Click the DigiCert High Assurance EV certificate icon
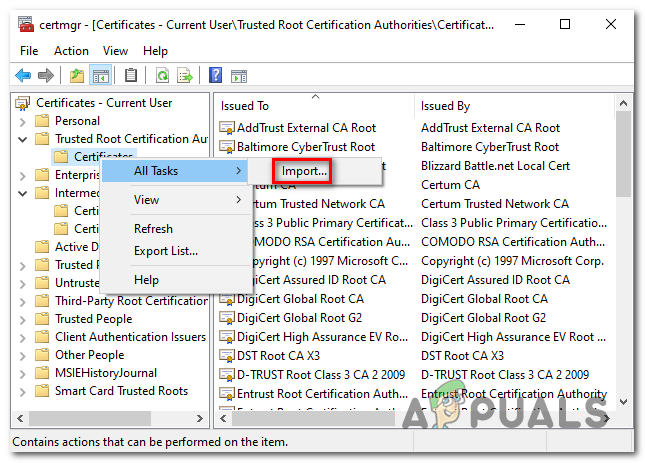 pos(227,337)
